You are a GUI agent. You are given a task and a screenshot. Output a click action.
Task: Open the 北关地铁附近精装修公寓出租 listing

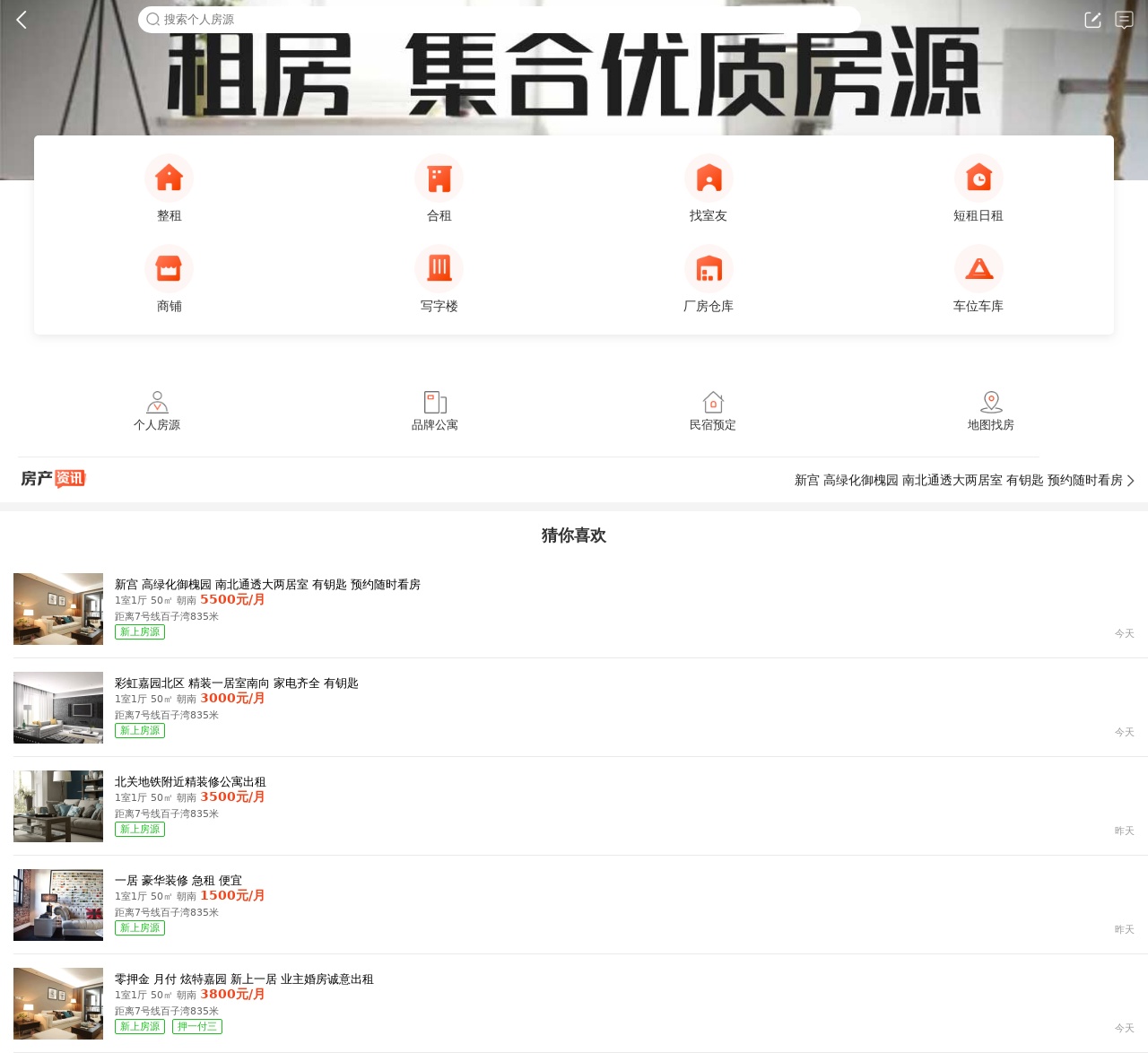[x=190, y=782]
